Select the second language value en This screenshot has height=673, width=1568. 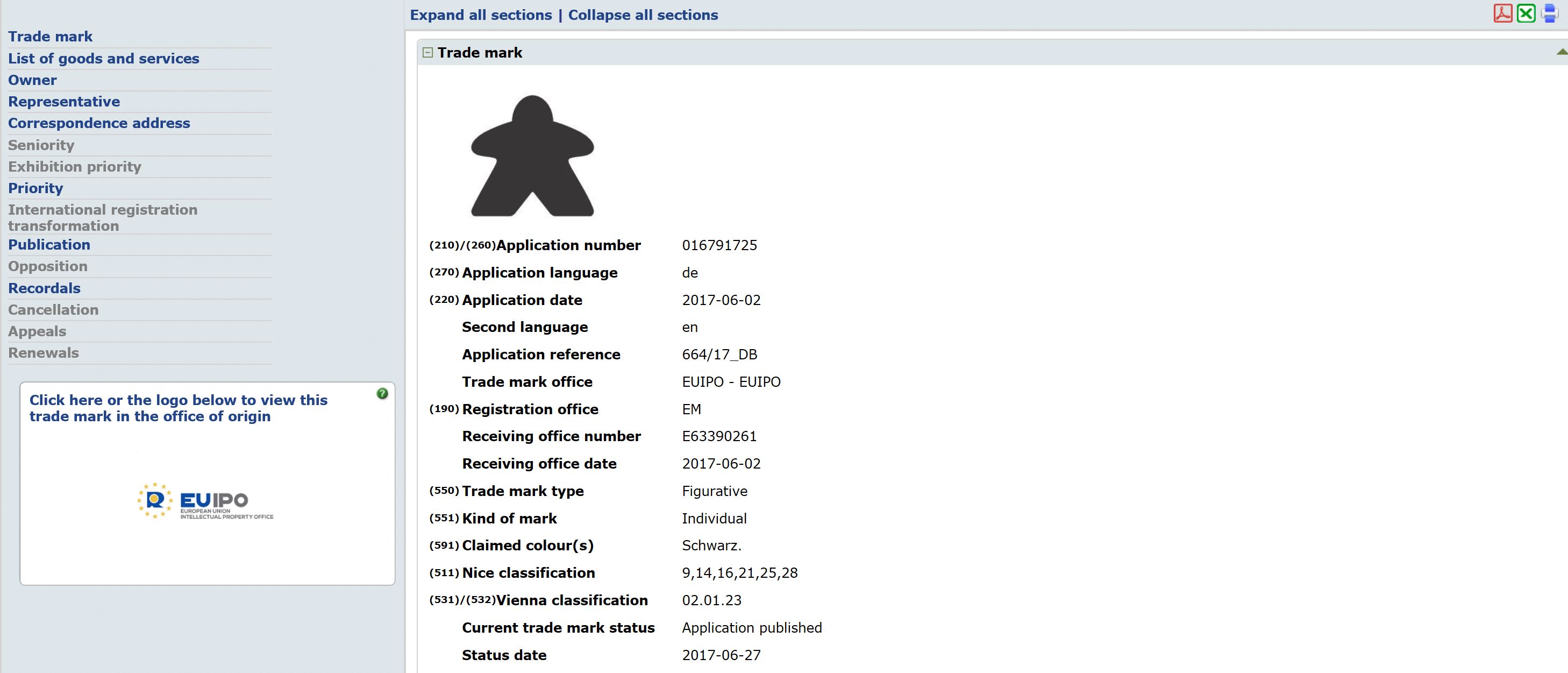coord(690,327)
